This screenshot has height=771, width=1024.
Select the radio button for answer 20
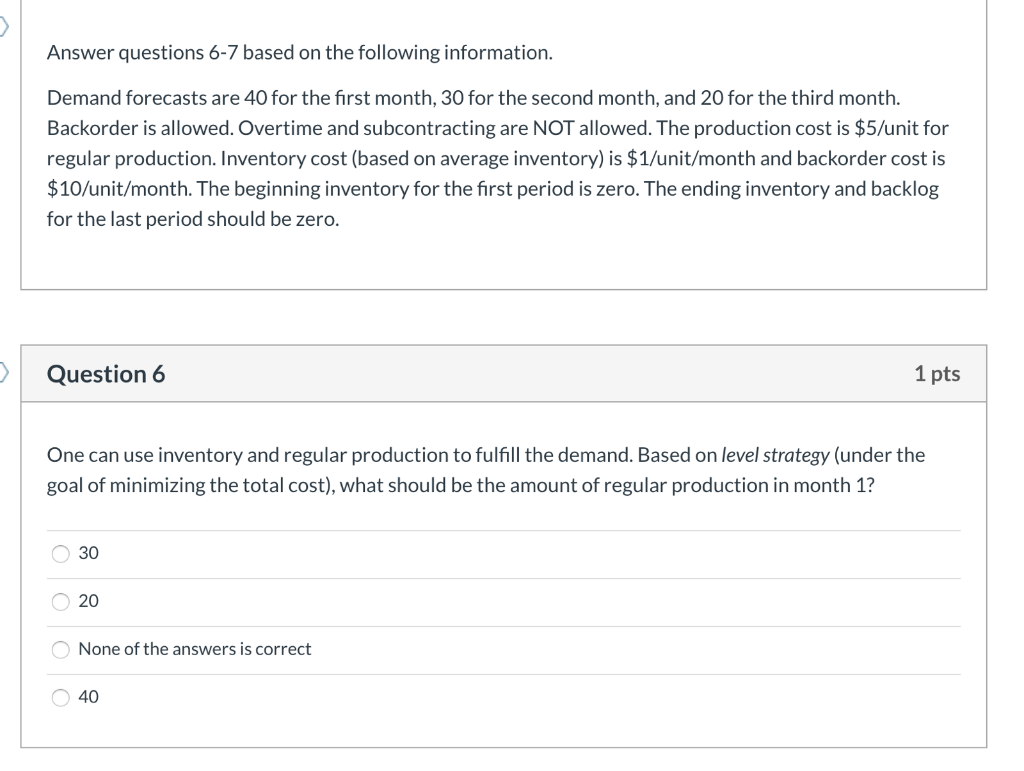61,601
